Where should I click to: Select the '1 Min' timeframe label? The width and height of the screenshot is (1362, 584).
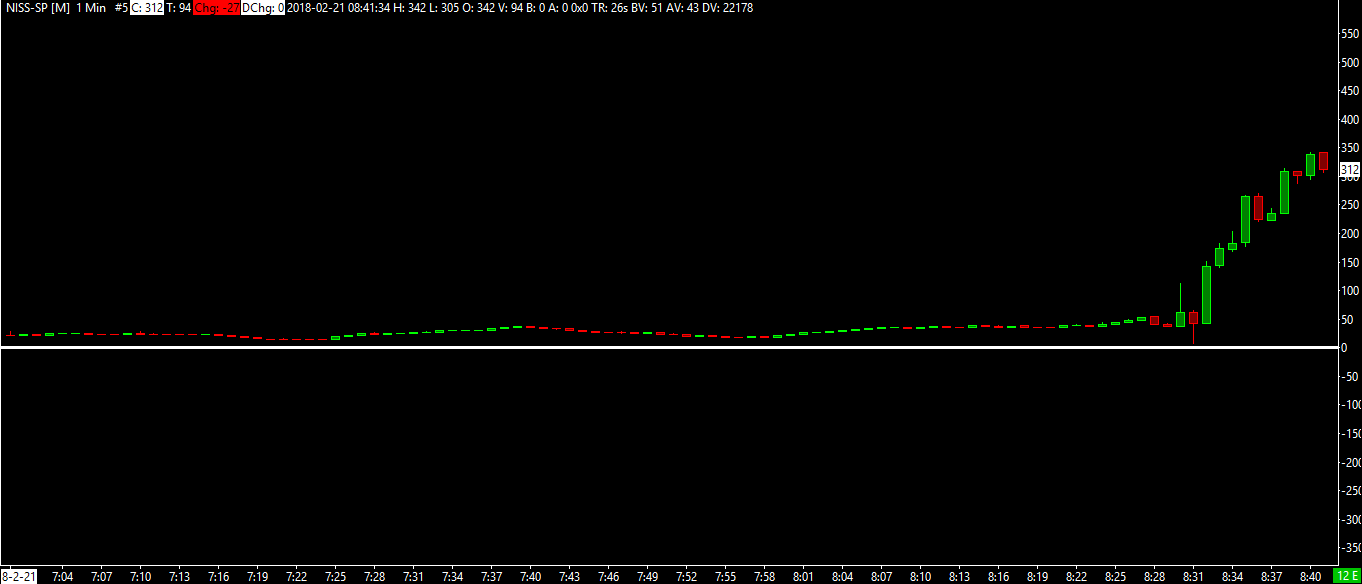coord(92,7)
